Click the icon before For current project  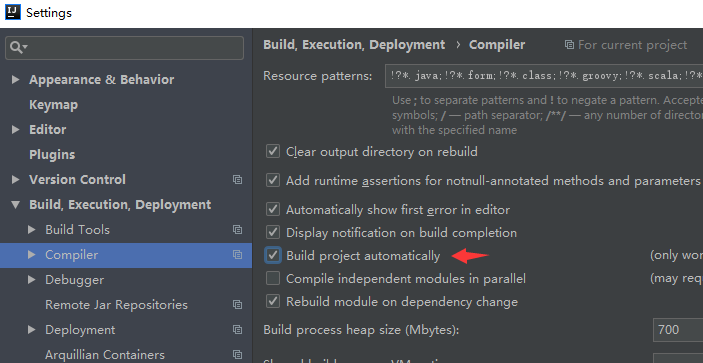[x=569, y=45]
